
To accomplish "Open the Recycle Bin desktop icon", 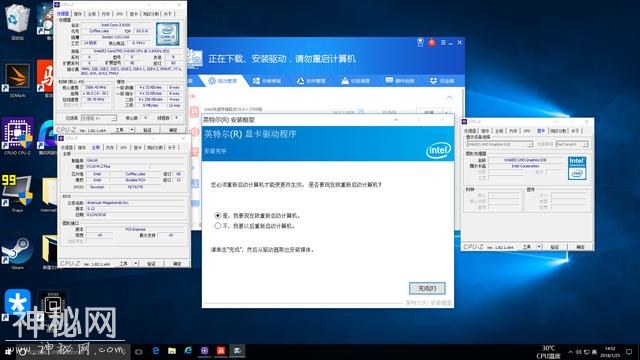I will [17, 21].
